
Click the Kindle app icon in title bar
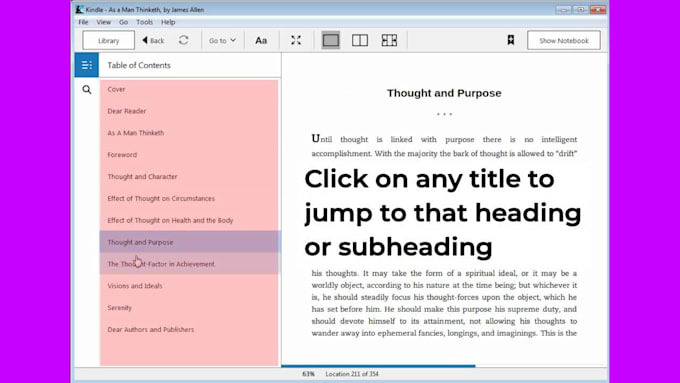pos(79,9)
